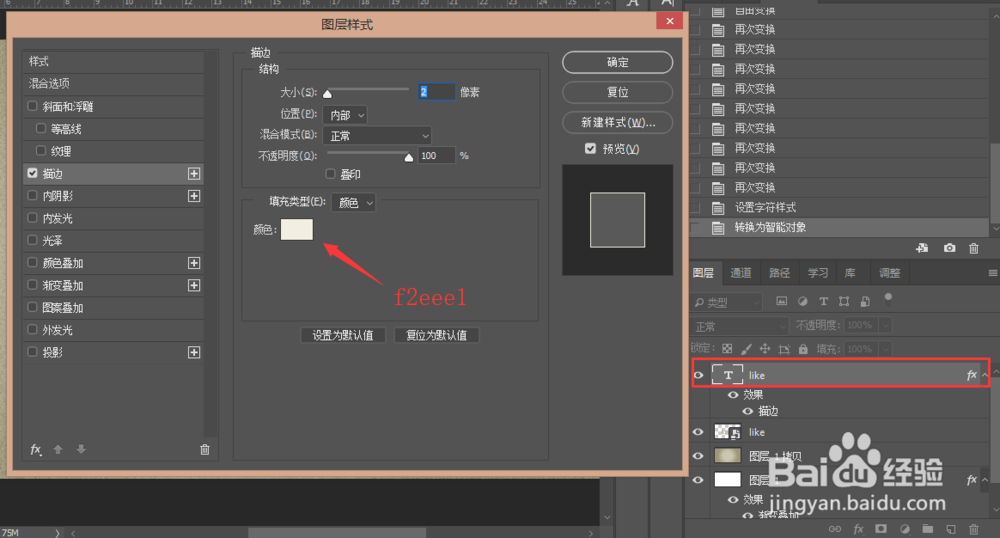The image size is (1000, 538).
Task: Click the 大小 size slider handle
Action: click(x=327, y=94)
